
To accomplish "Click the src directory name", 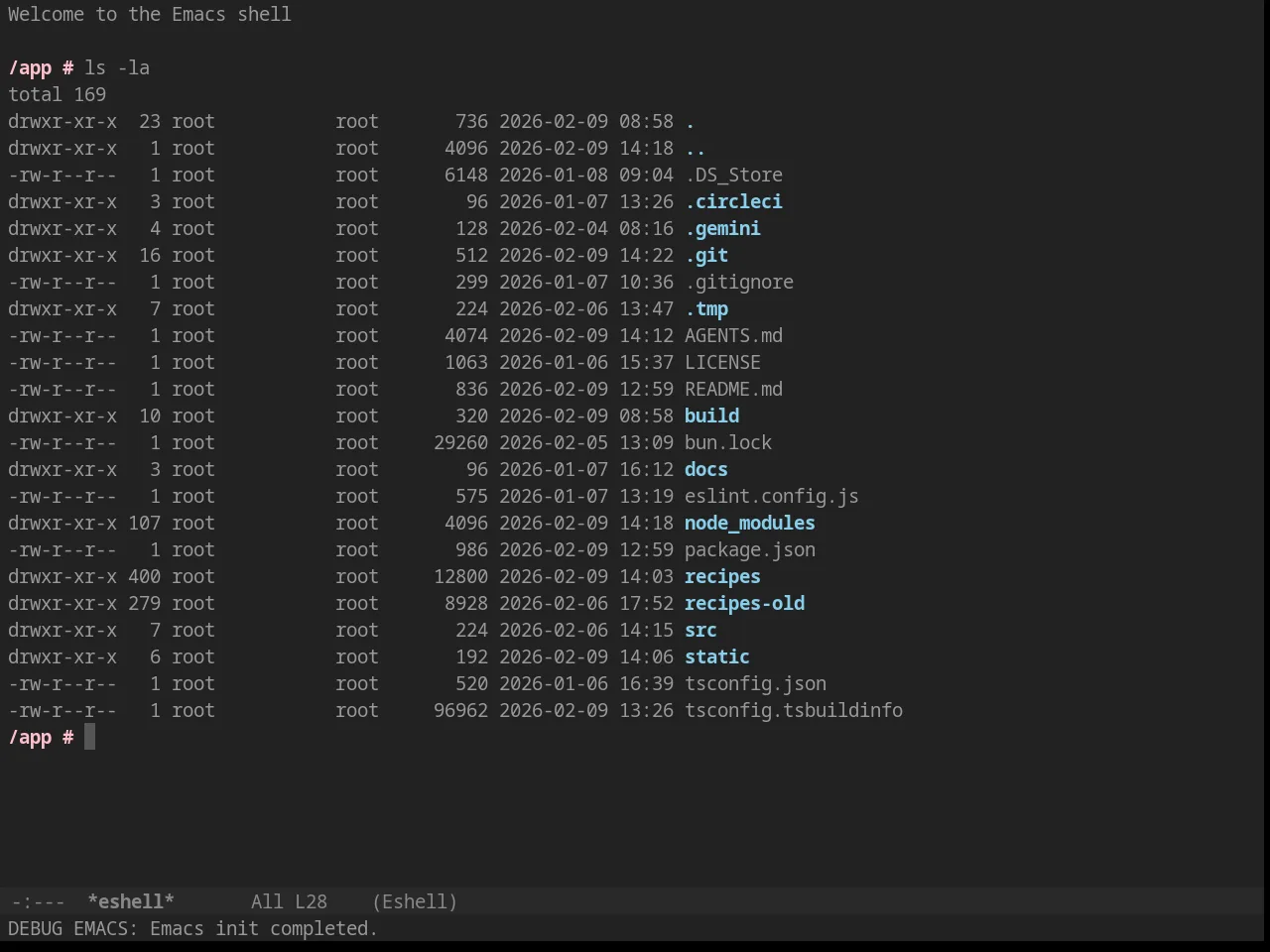I will coord(700,630).
